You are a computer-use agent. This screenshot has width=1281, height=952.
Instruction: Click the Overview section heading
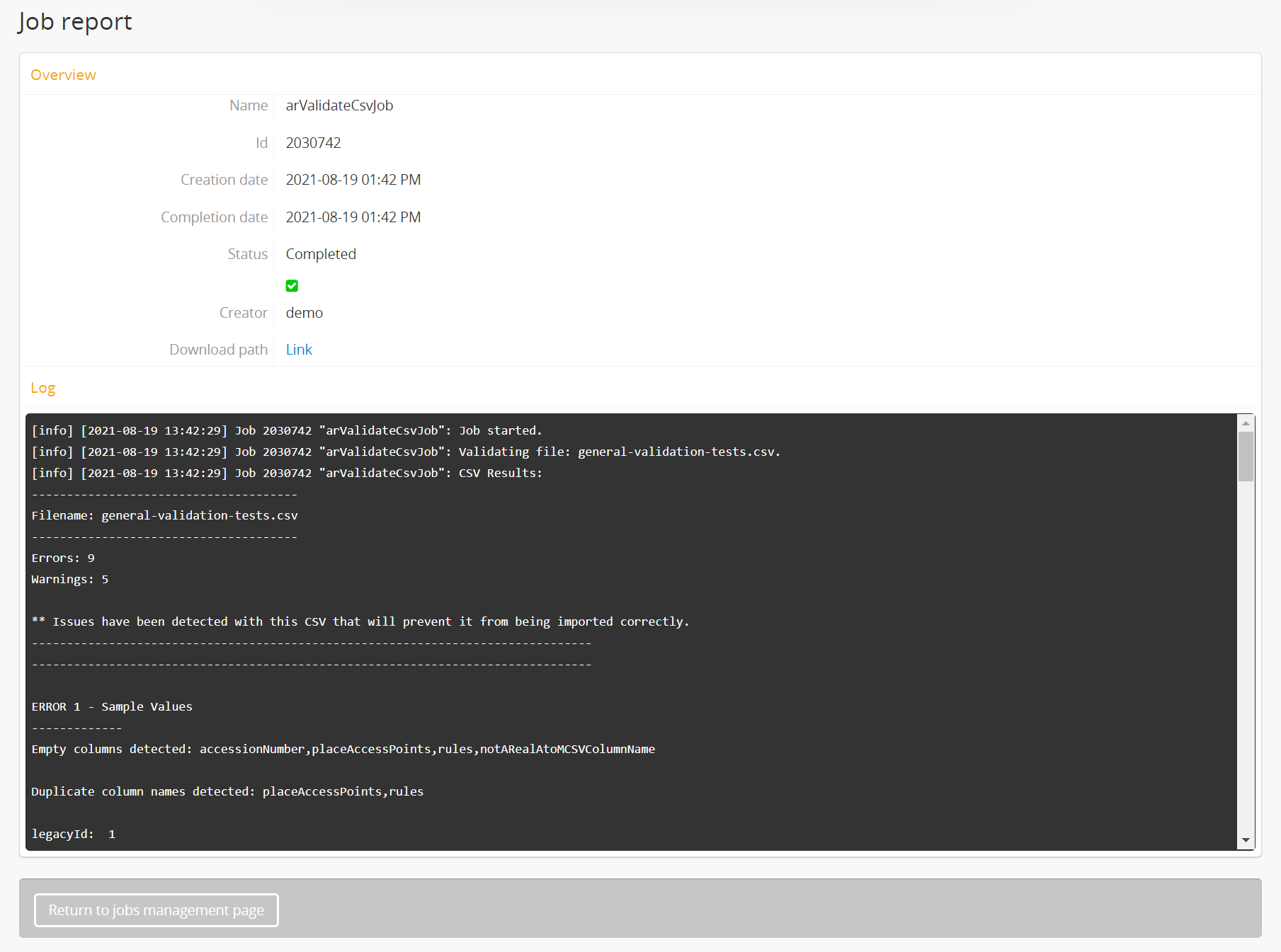click(x=63, y=75)
